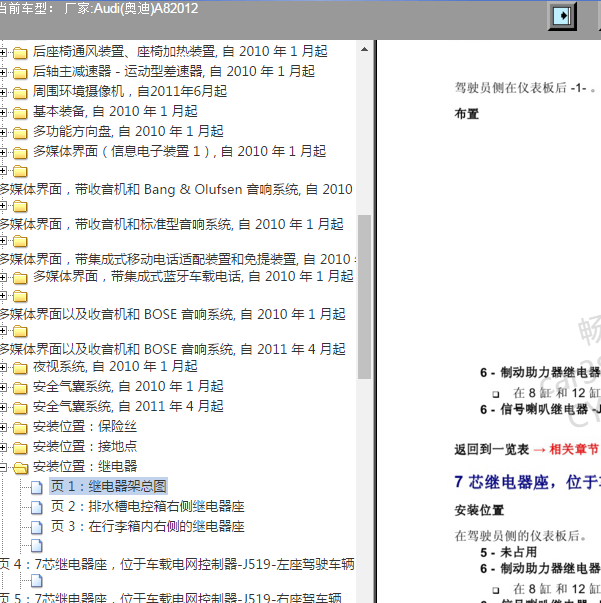The height and width of the screenshot is (603, 601).
Task: Click folder icon of 基本装备
Action: pyautogui.click(x=20, y=113)
